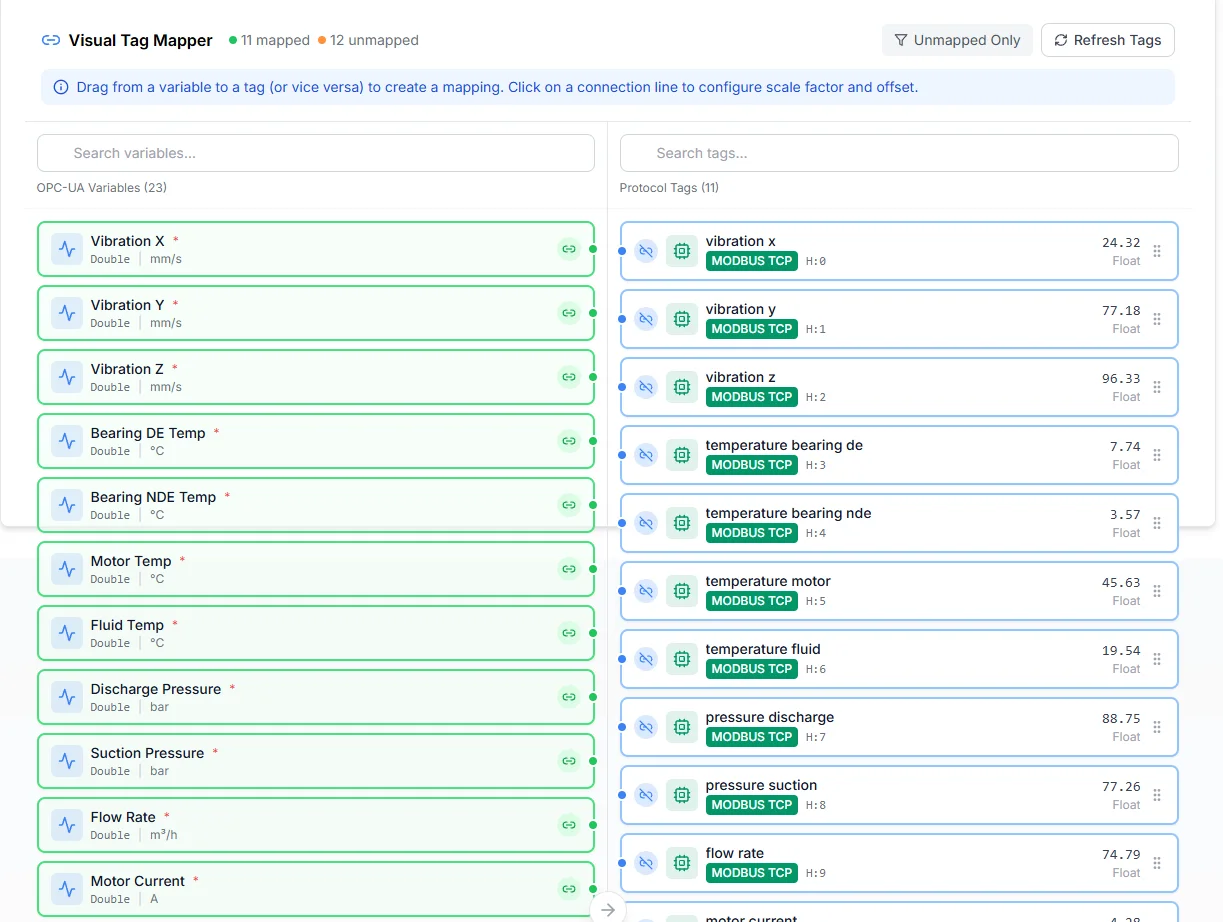Unlink the flow rate tag
1223x922 pixels.
[646, 863]
